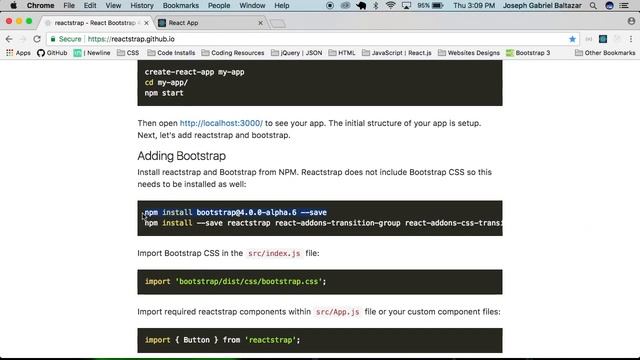Open the Bootstrap 3 bookmark

(x=528, y=53)
